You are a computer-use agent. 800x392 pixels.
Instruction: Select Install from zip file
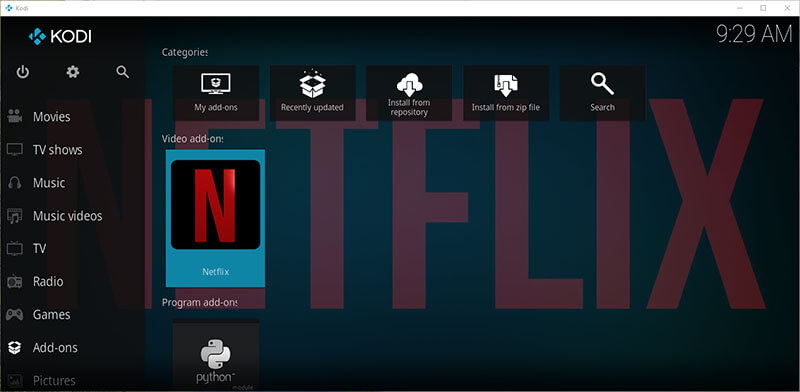(x=506, y=93)
